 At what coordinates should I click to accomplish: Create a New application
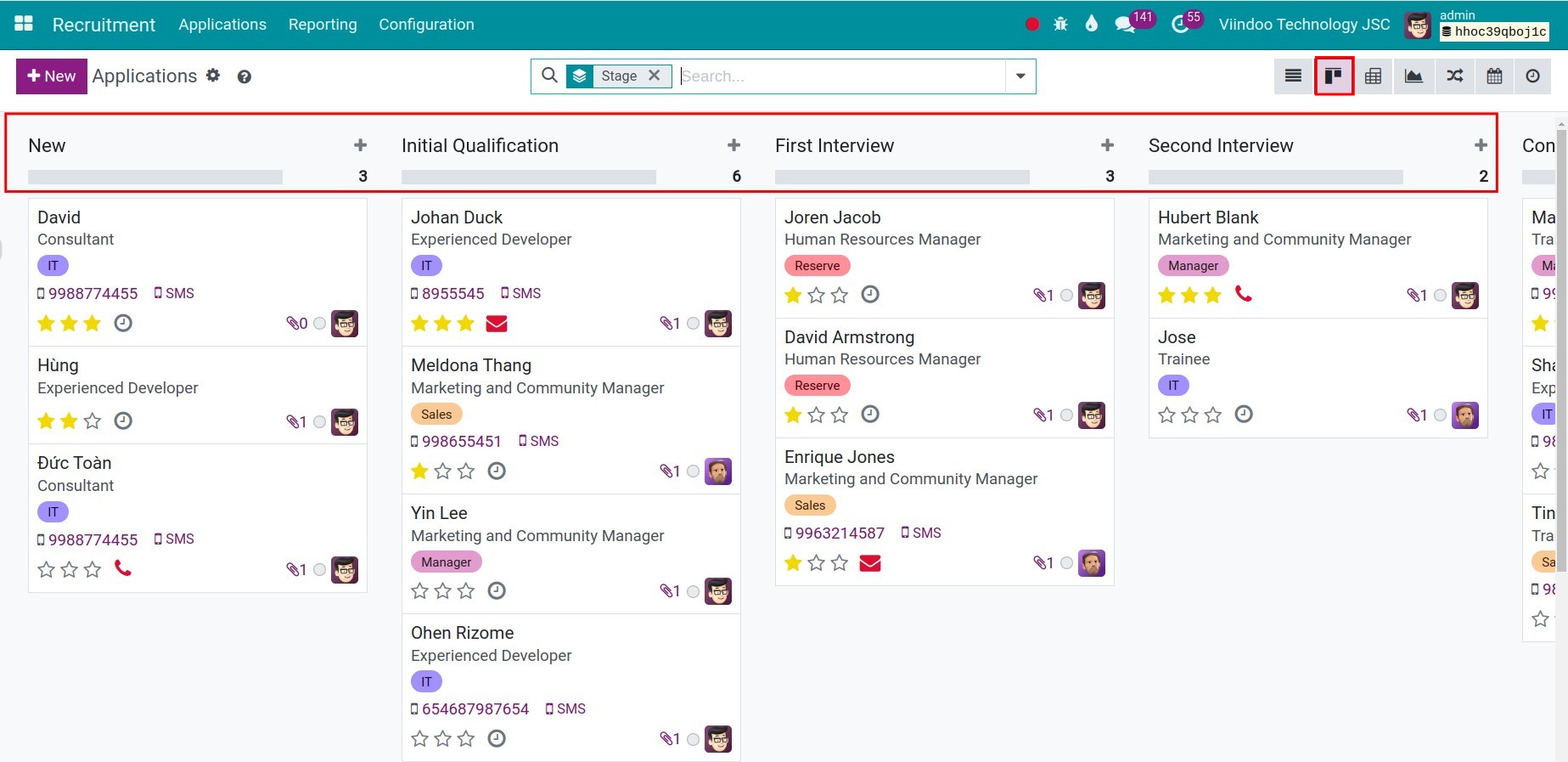coord(52,76)
